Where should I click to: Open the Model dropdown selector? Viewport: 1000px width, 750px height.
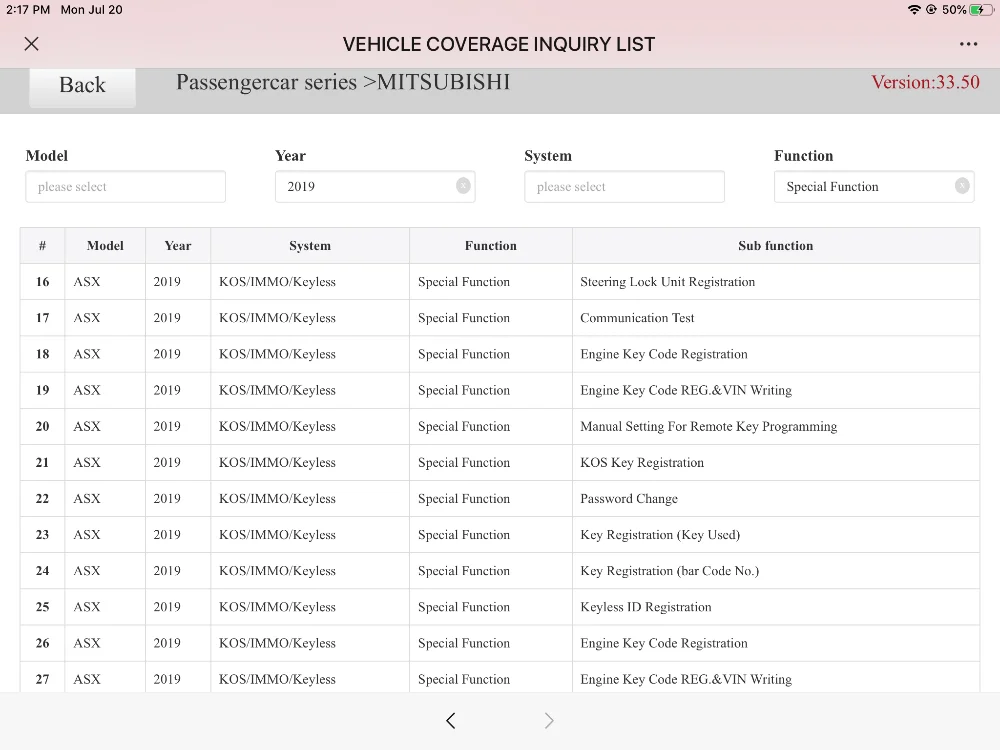126,186
